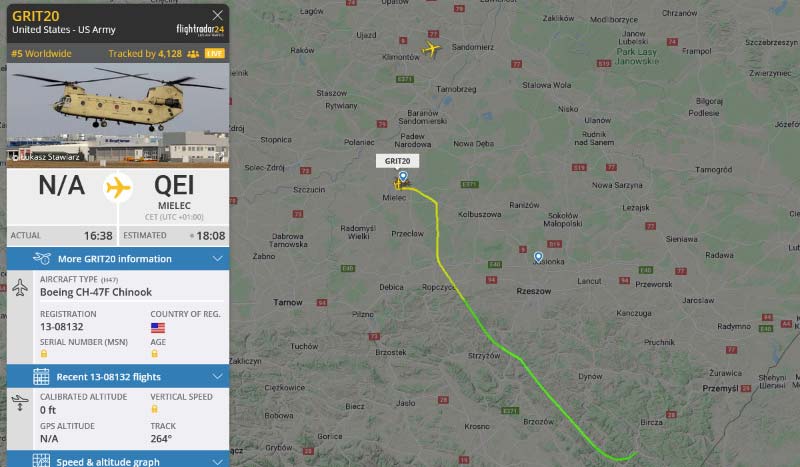This screenshot has width=800, height=467.
Task: Open the Flightradar24 logo link
Action: [200, 30]
